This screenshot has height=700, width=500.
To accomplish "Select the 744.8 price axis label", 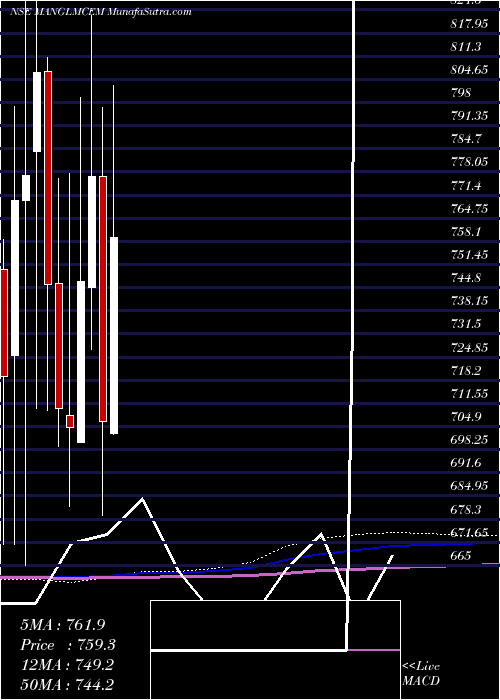I will click(x=466, y=279).
